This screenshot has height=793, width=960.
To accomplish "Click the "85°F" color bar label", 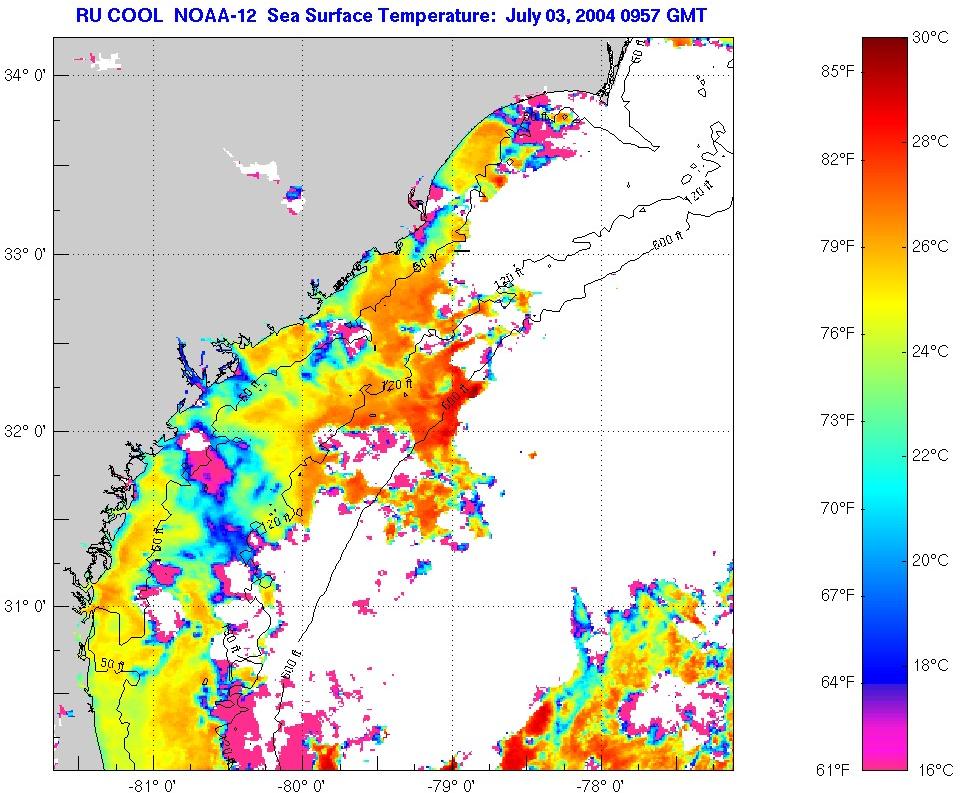I will pyautogui.click(x=837, y=72).
